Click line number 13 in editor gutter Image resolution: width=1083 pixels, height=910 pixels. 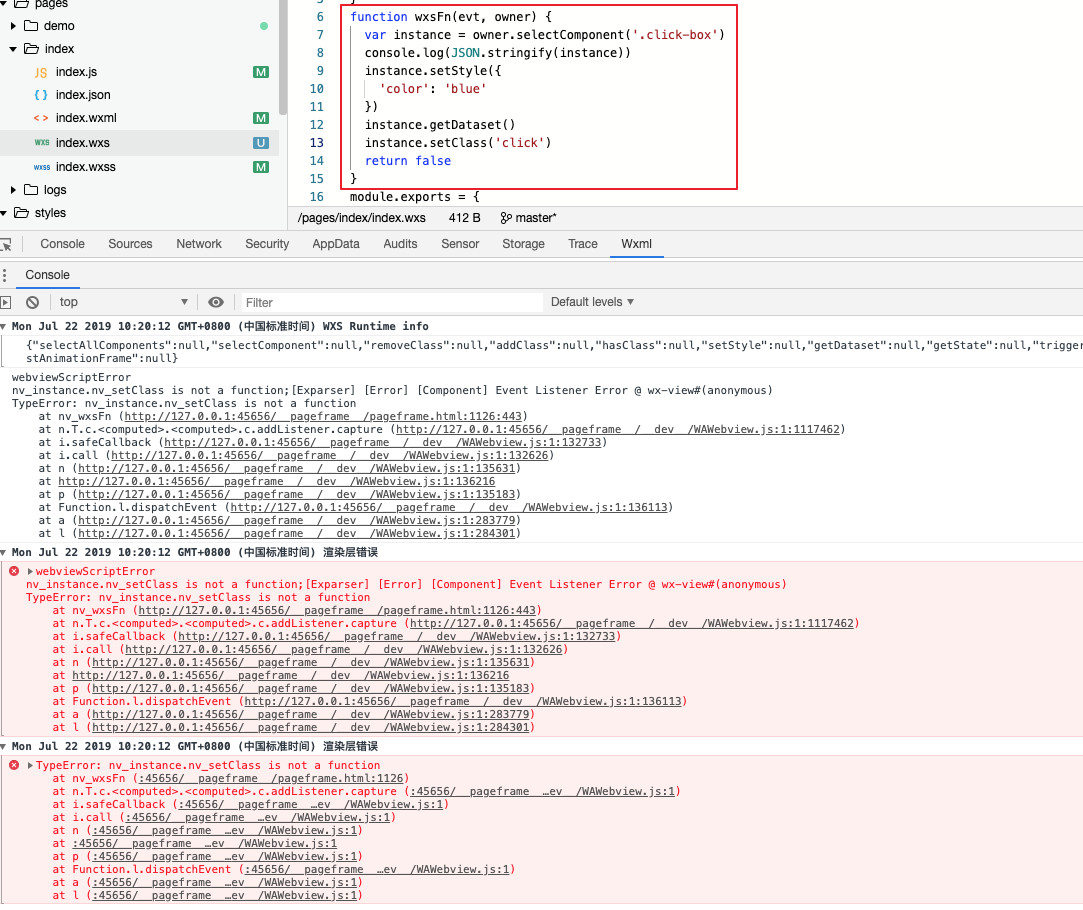tap(316, 143)
